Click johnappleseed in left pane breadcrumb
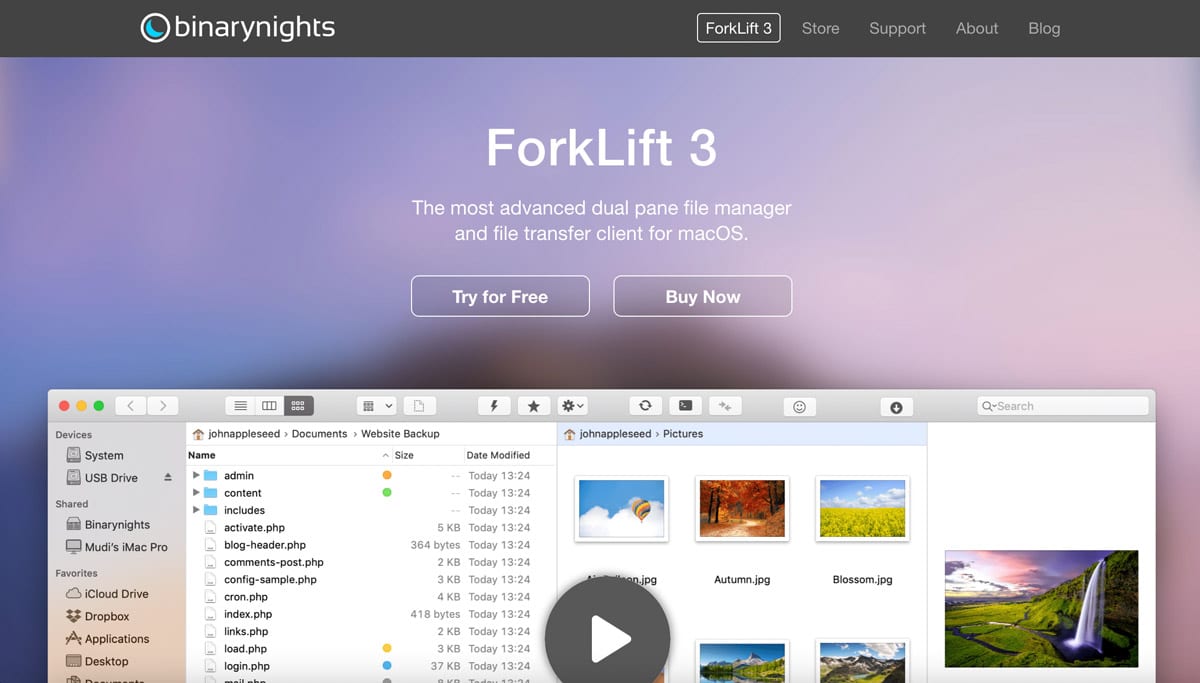 pos(246,434)
